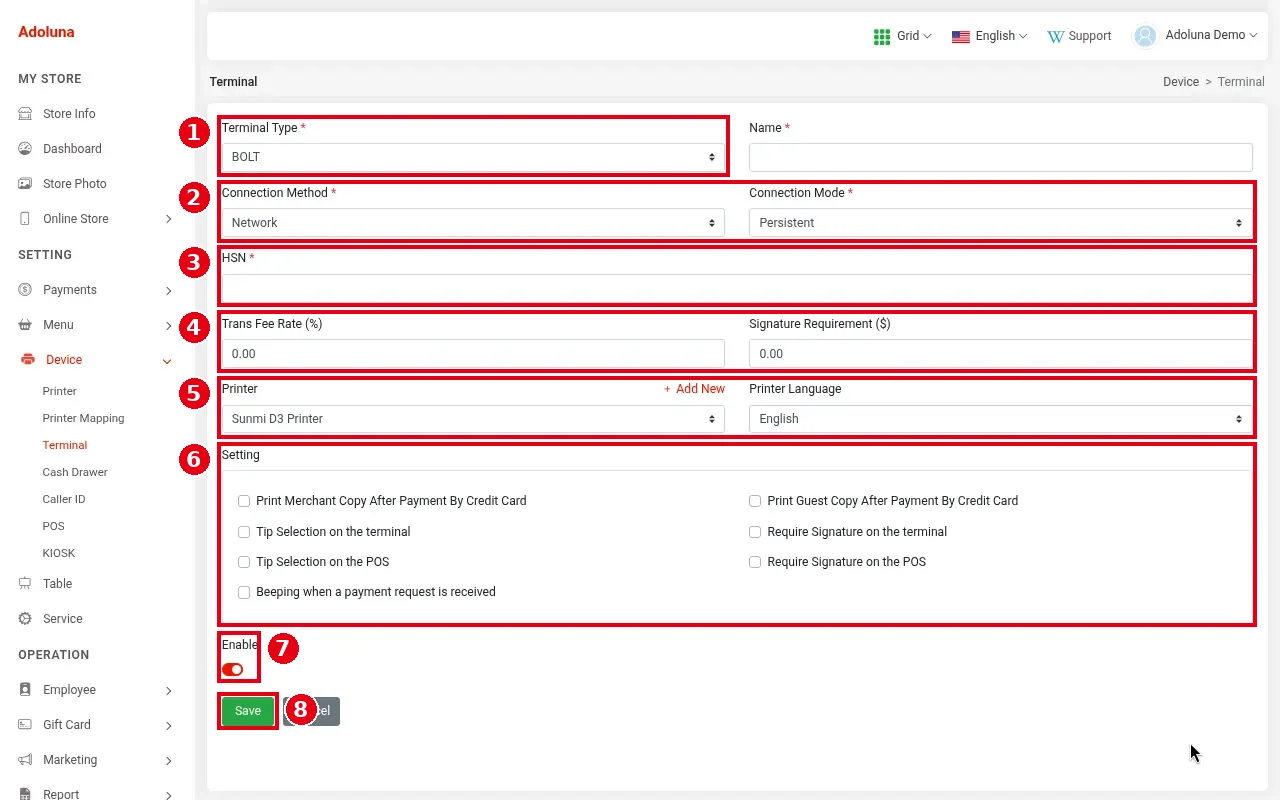Click the red Device printer icon
Image resolution: width=1280 pixels, height=800 pixels.
click(27, 360)
